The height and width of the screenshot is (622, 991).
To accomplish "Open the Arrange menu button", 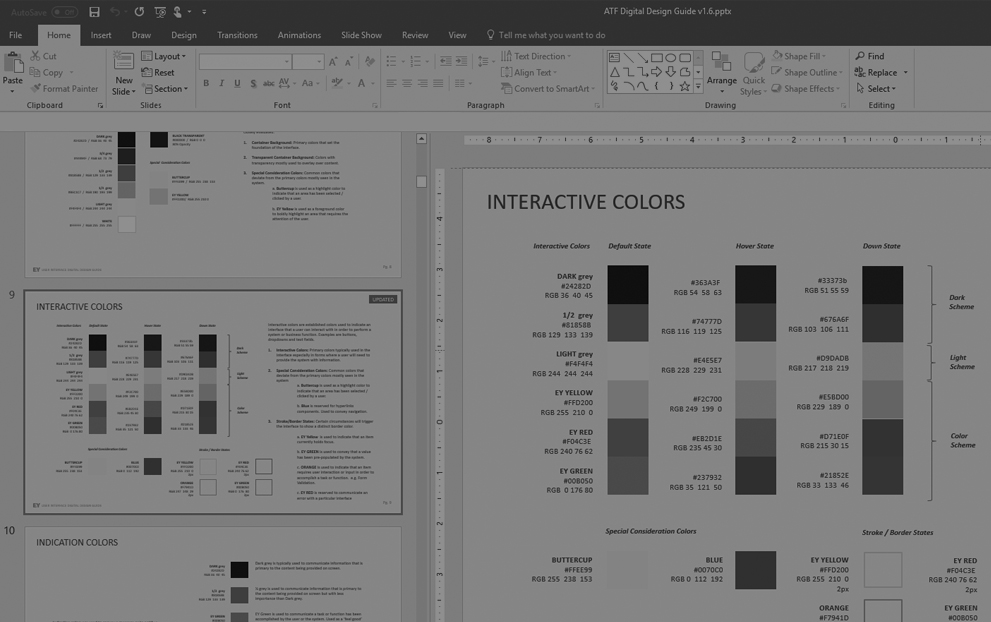I will coord(721,72).
